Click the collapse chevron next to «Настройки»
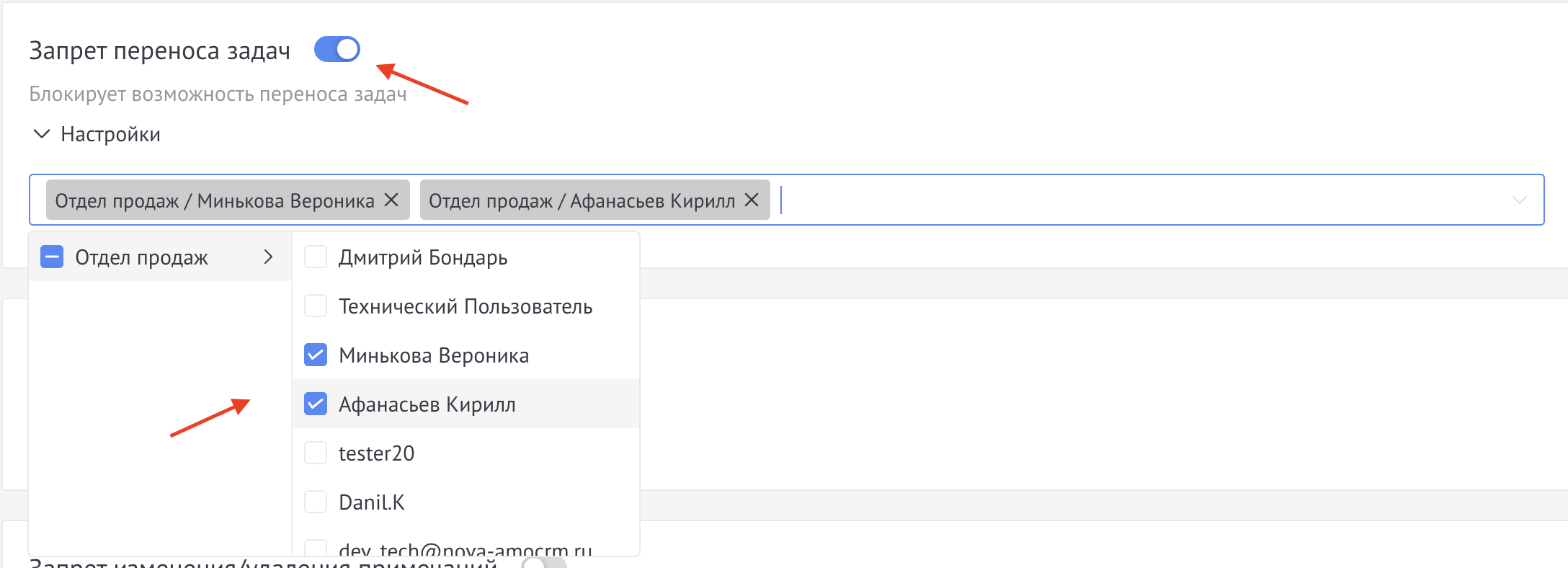1568x568 pixels. (x=41, y=133)
